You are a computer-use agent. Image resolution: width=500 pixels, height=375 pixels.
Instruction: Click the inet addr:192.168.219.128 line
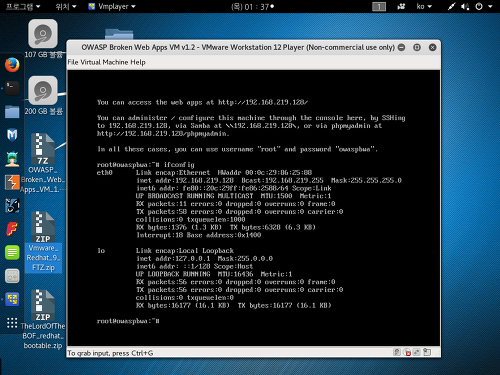click(269, 180)
